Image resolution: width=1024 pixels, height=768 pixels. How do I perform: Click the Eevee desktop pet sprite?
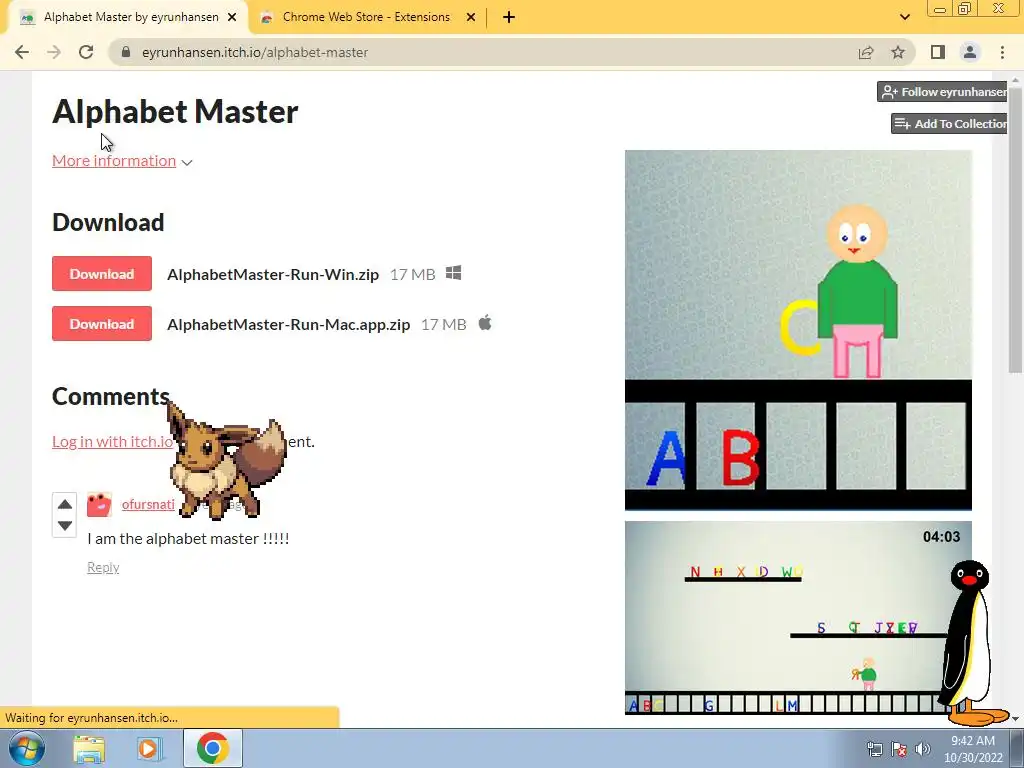tap(225, 460)
